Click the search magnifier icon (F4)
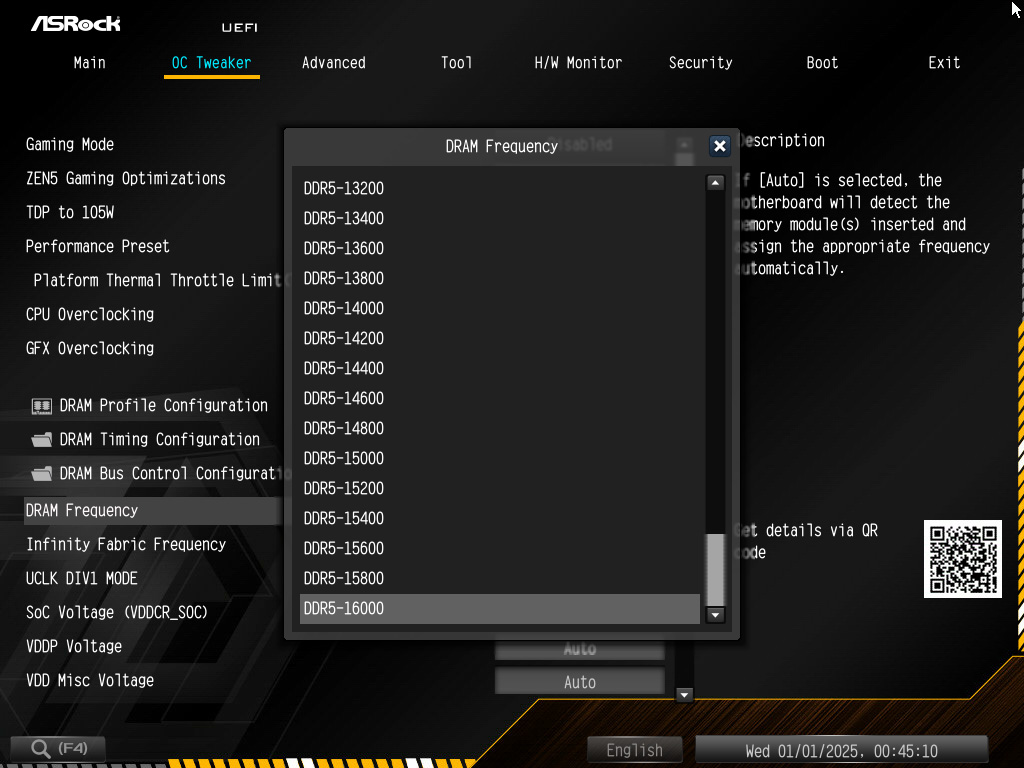The width and height of the screenshot is (1024, 768). click(x=41, y=748)
